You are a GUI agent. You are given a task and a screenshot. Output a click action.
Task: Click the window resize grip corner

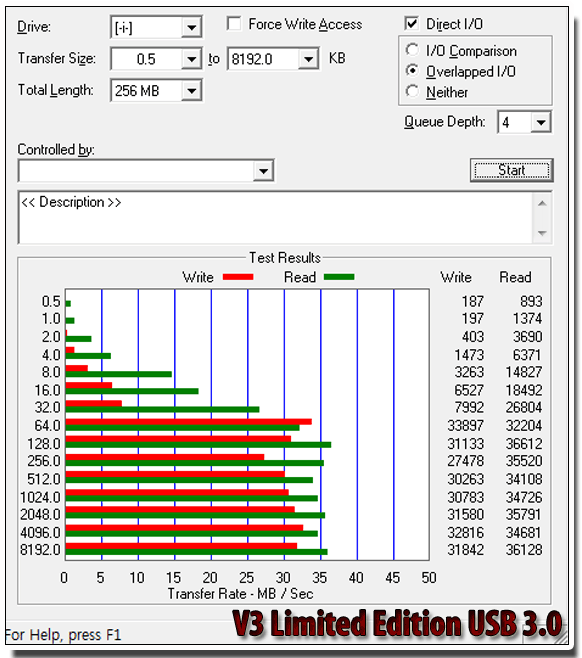(x=559, y=636)
